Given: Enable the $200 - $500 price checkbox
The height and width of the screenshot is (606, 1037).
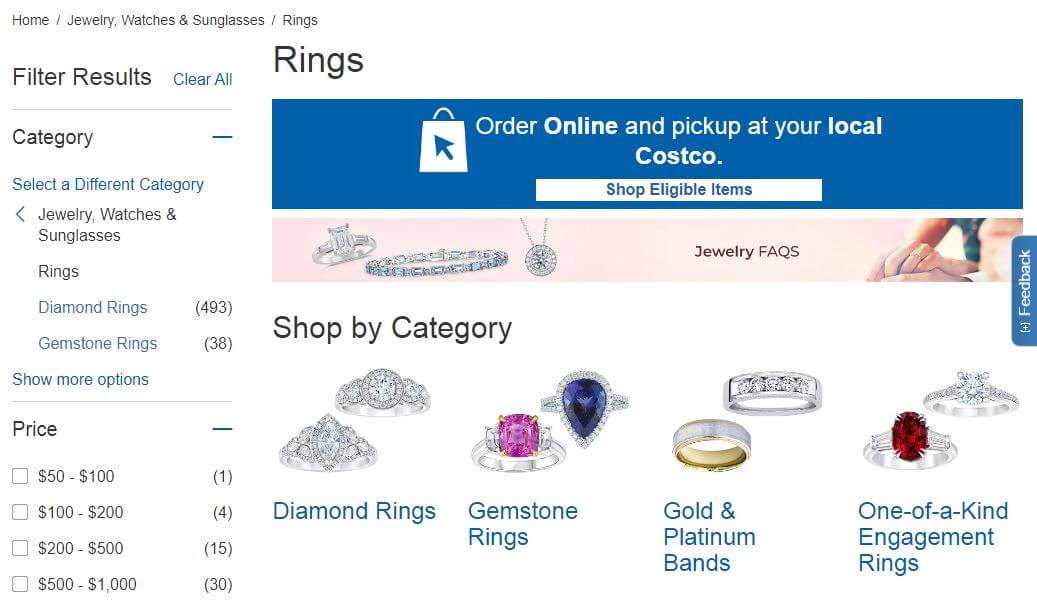Looking at the screenshot, I should [x=20, y=548].
